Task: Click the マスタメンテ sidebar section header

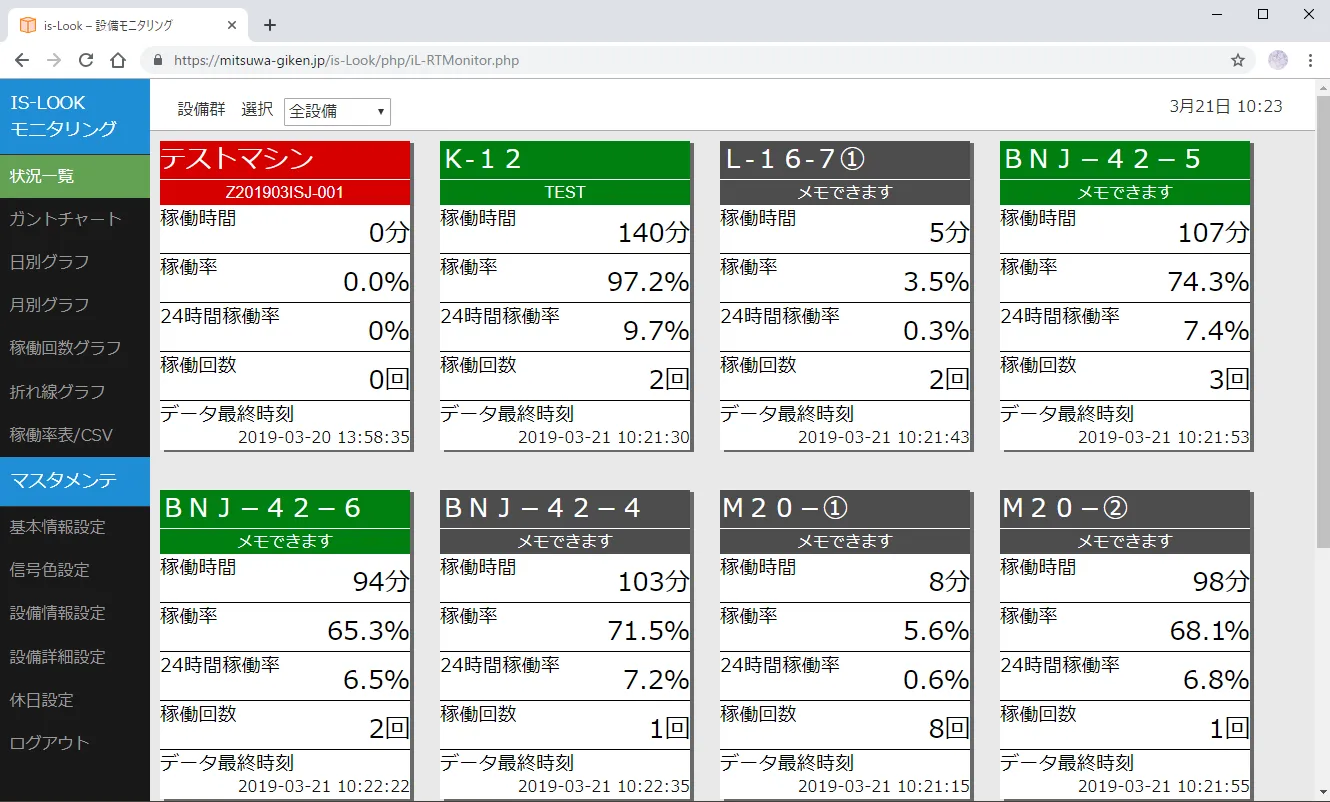Action: pos(75,481)
